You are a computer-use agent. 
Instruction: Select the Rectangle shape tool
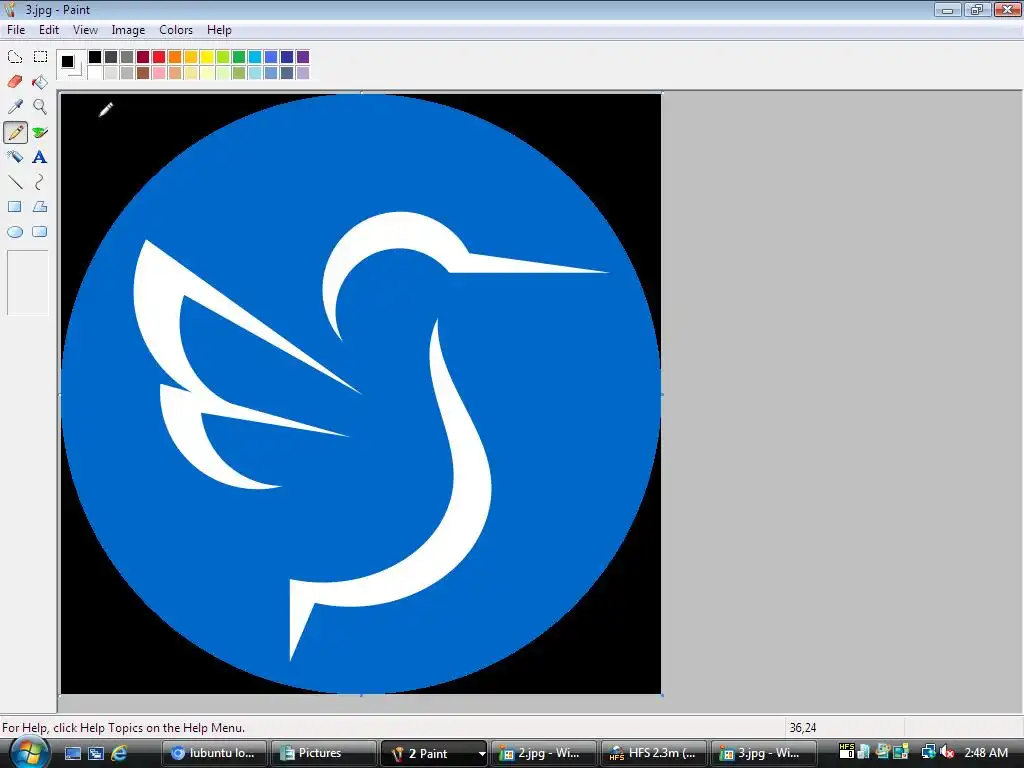[x=15, y=207]
